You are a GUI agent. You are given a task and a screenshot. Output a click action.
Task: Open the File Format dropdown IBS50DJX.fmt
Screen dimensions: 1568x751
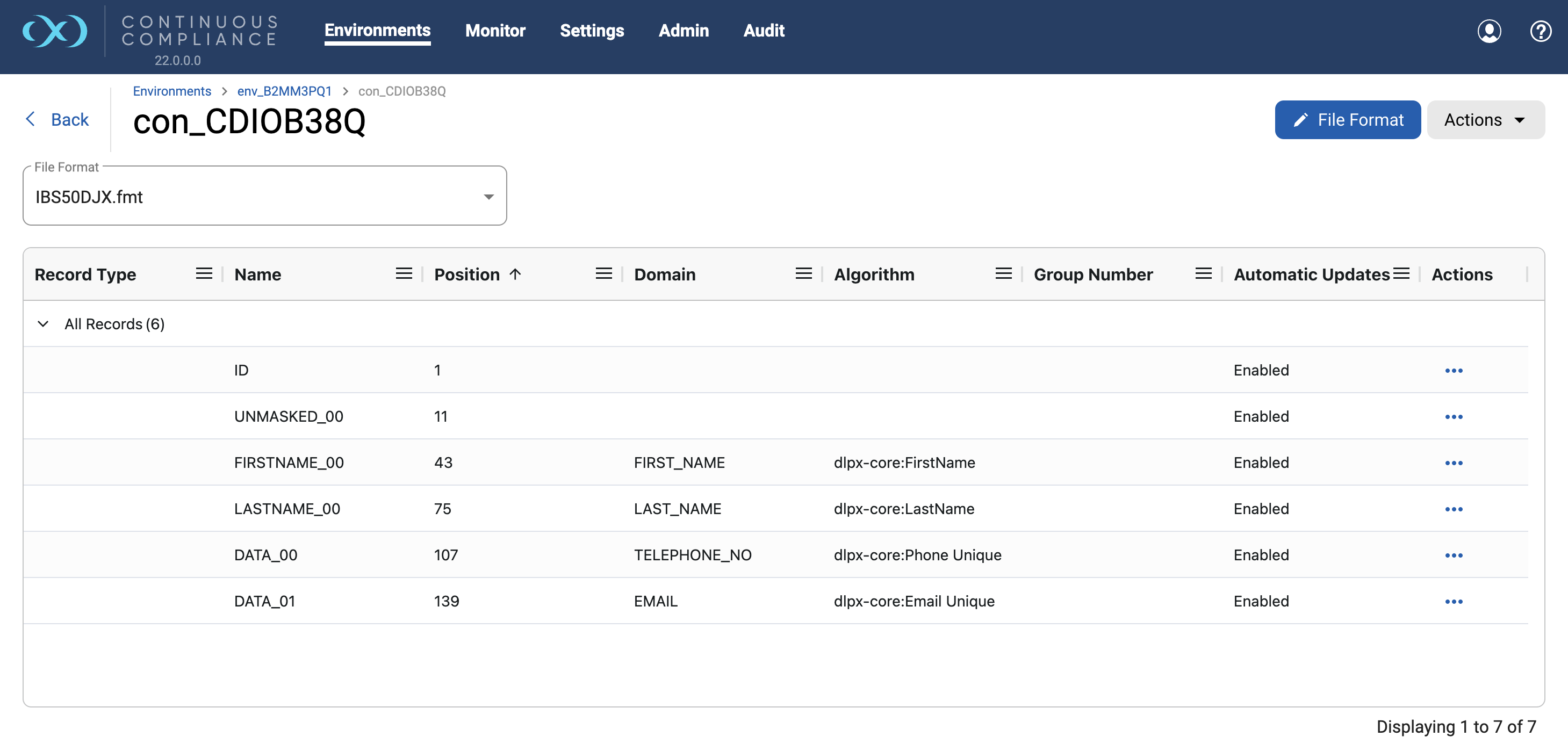[x=264, y=197]
